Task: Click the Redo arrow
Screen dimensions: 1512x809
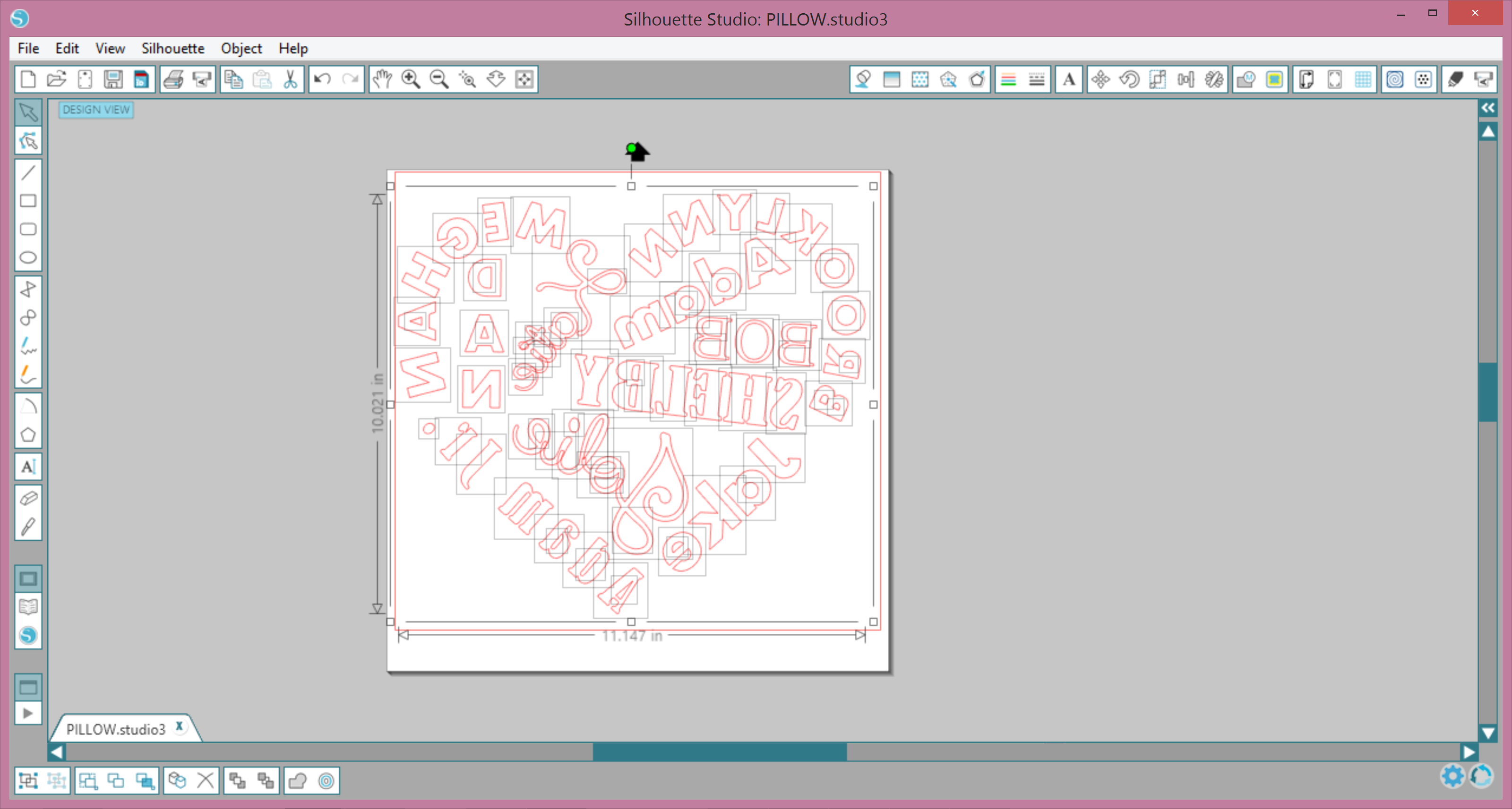Action: coord(351,79)
